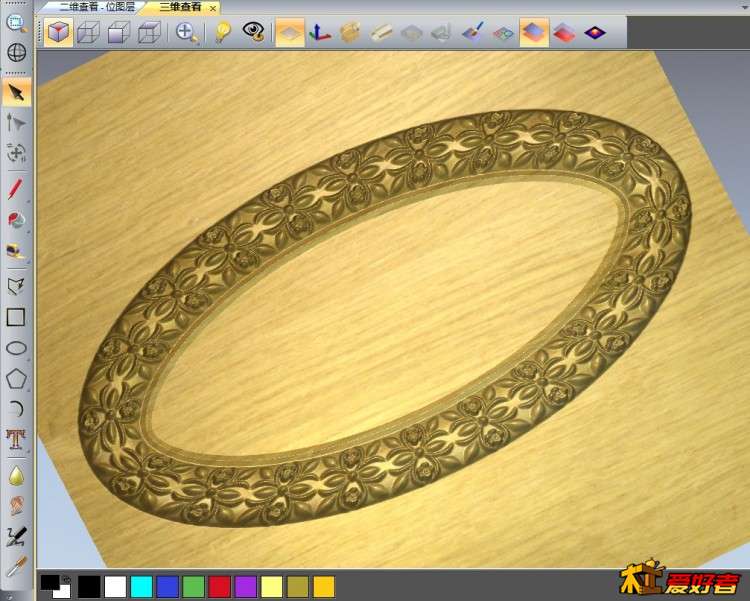The image size is (750, 601).
Task: Pick the red paint brush tool
Action: (15, 189)
